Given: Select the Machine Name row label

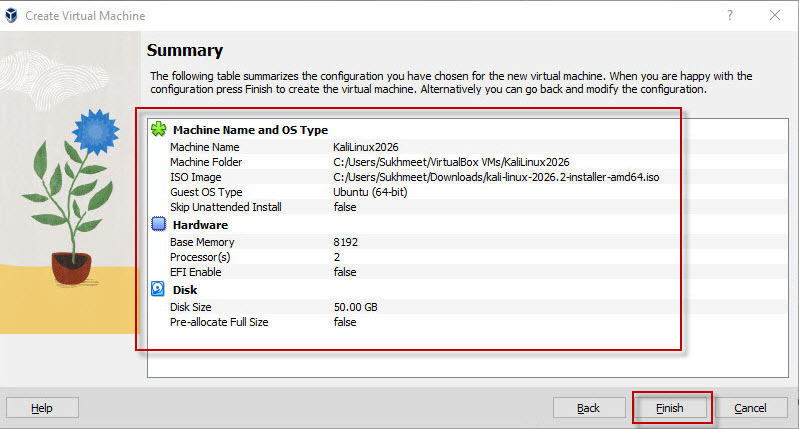Looking at the screenshot, I should [205, 147].
